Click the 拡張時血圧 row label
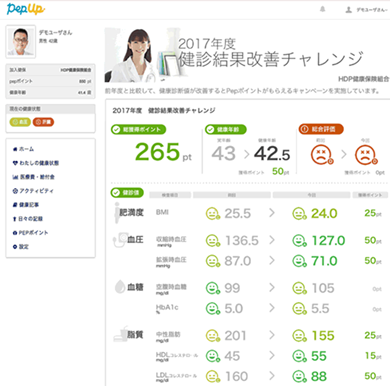Screen dimensions: 390x386 (x=171, y=262)
